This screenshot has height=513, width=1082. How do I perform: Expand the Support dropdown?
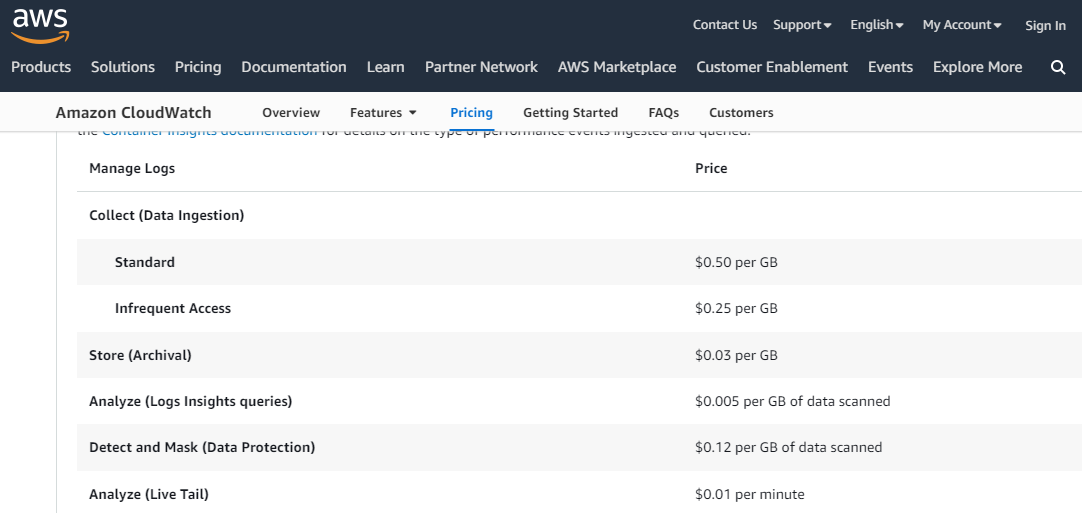[802, 25]
